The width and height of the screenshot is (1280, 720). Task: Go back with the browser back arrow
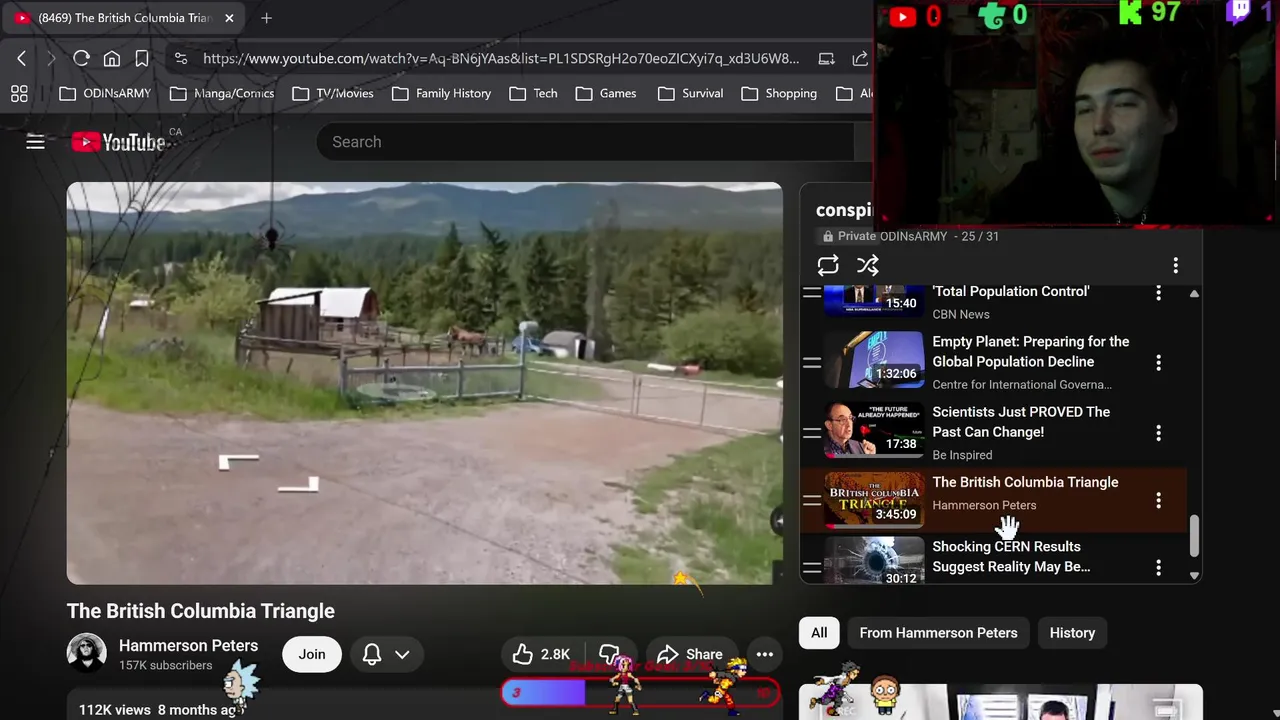click(x=21, y=59)
